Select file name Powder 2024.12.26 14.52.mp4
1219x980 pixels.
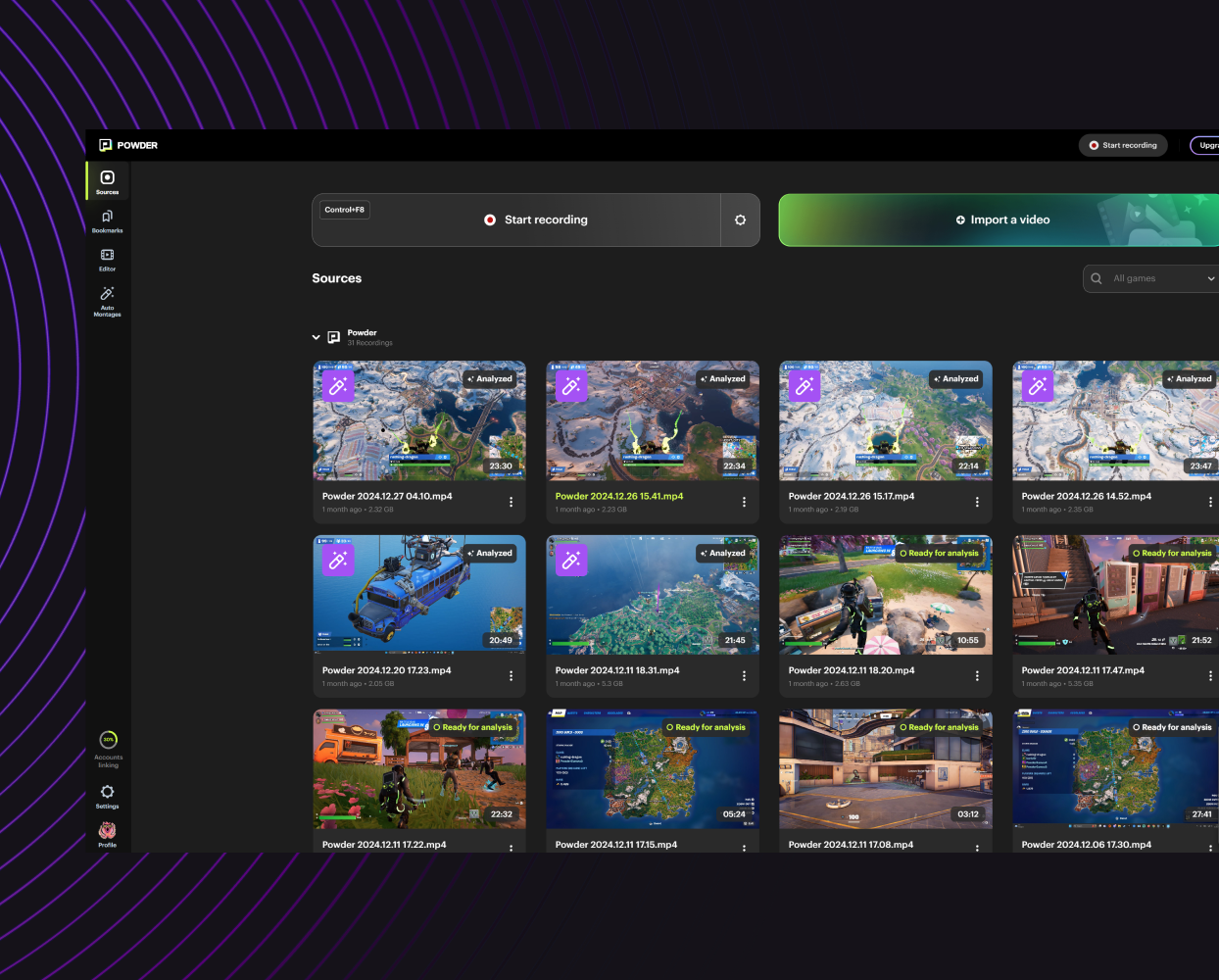click(1087, 496)
